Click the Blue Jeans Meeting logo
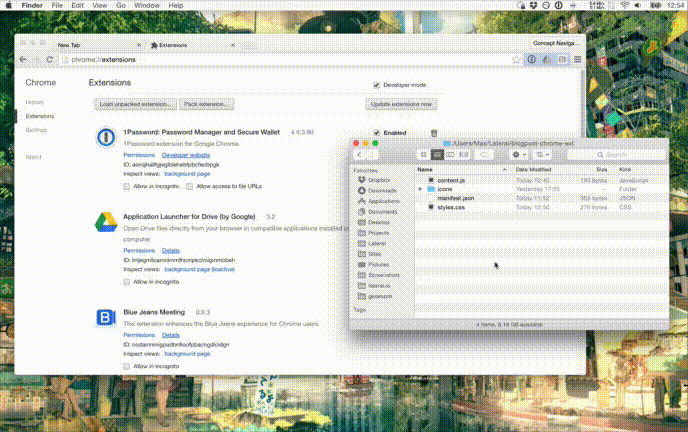Image resolution: width=688 pixels, height=432 pixels. (x=106, y=317)
